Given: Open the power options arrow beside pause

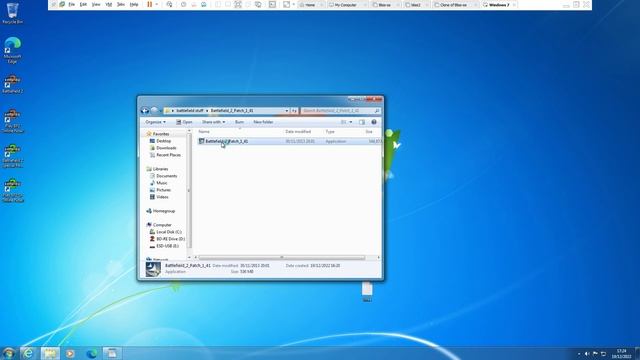Looking at the screenshot, I should 157,4.
